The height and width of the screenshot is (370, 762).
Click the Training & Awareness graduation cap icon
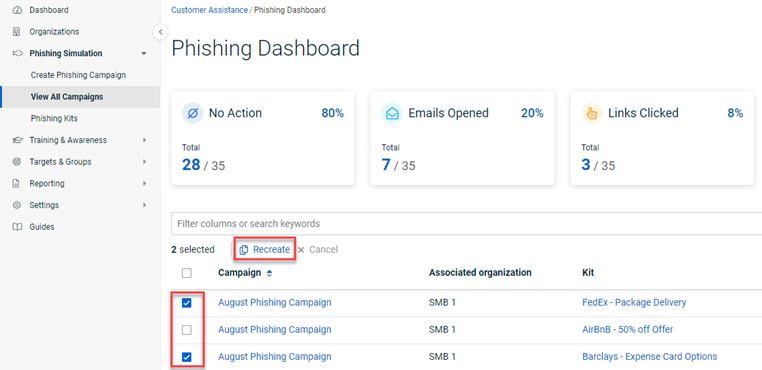[17, 140]
